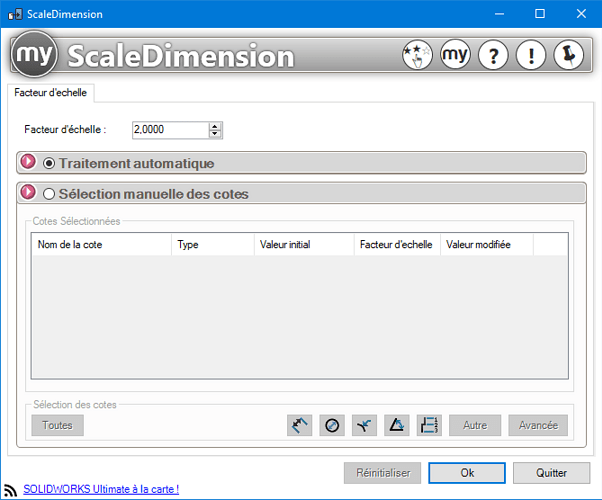Click ScaleDimension title bar app icon

pyautogui.click(x=15, y=14)
